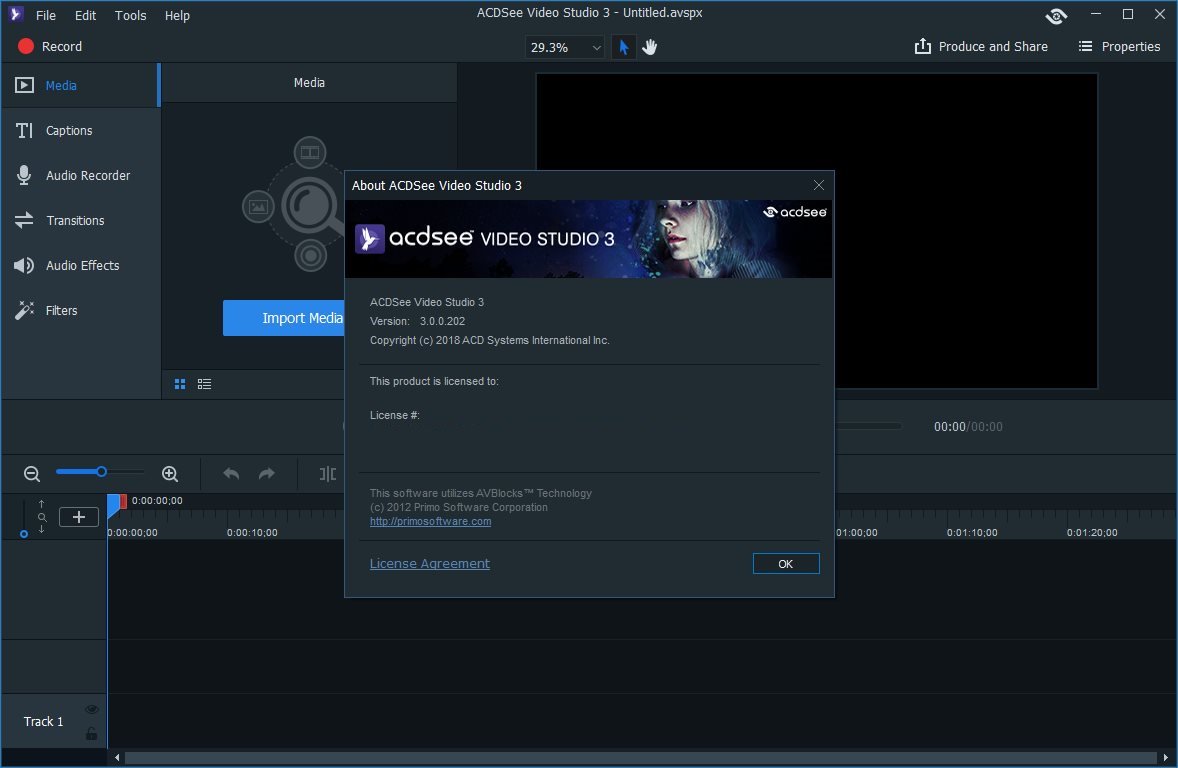Click the Media panel header
The image size is (1178, 768).
(310, 83)
